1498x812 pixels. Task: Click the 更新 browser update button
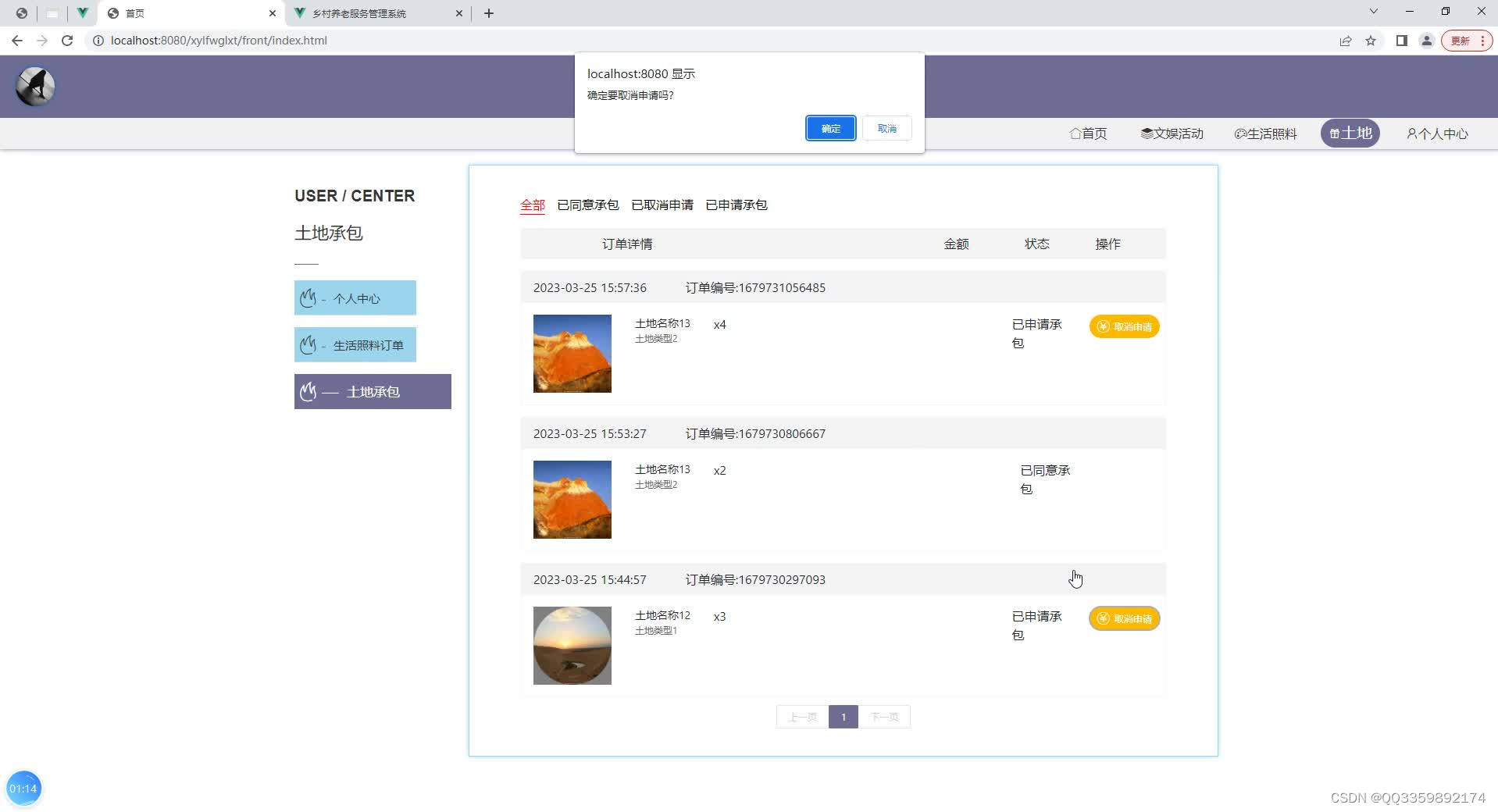(x=1467, y=41)
